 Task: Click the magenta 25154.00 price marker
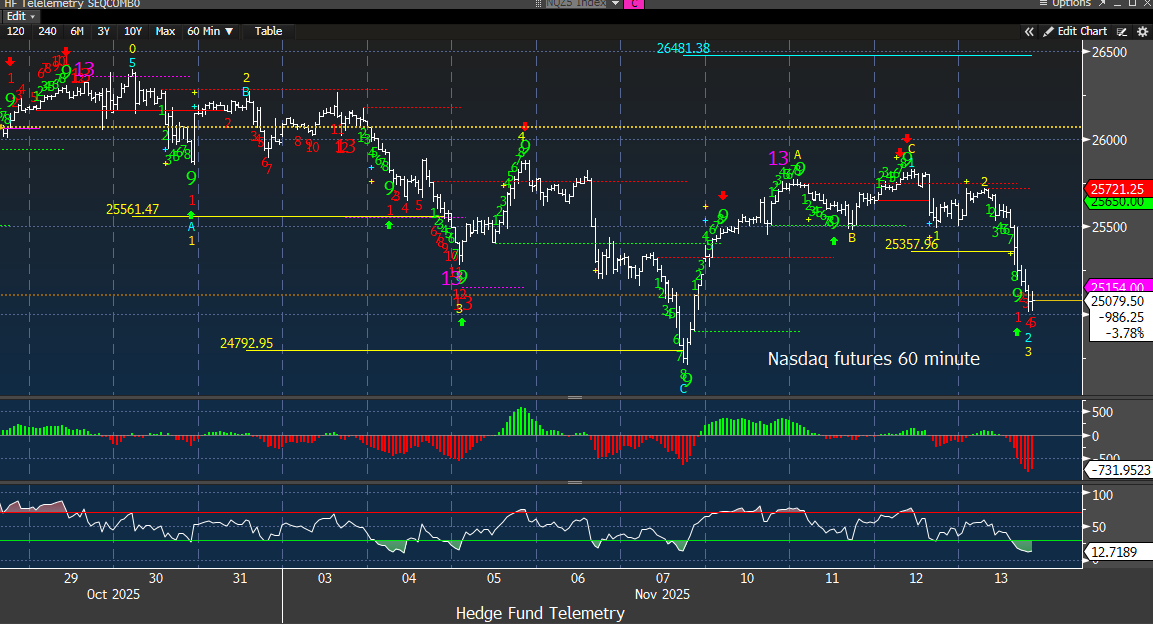pos(1113,286)
